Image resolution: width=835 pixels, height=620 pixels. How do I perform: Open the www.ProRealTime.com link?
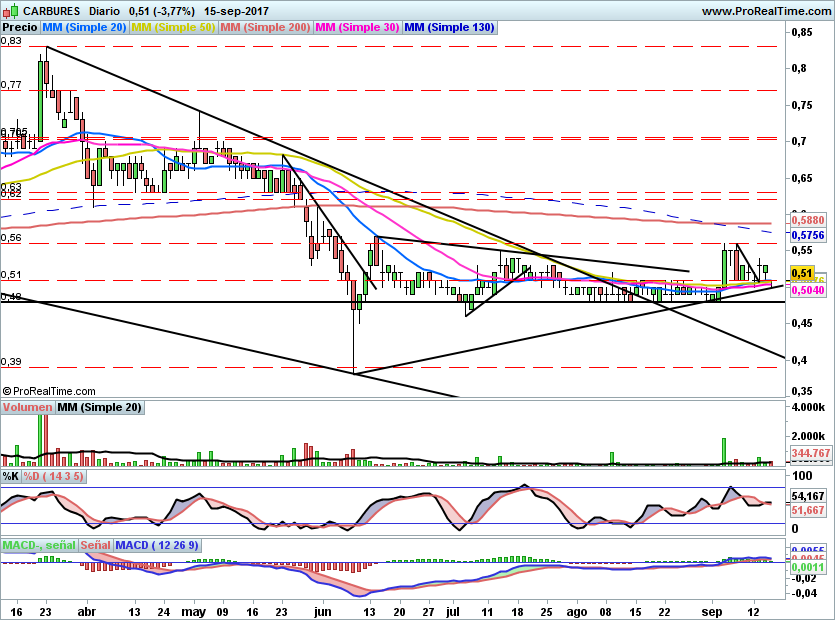(767, 11)
